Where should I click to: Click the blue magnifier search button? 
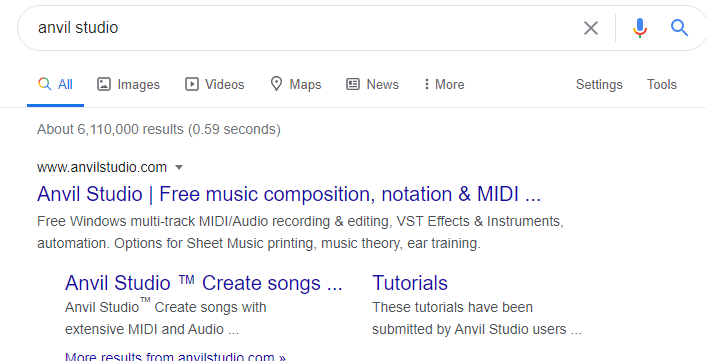[679, 28]
